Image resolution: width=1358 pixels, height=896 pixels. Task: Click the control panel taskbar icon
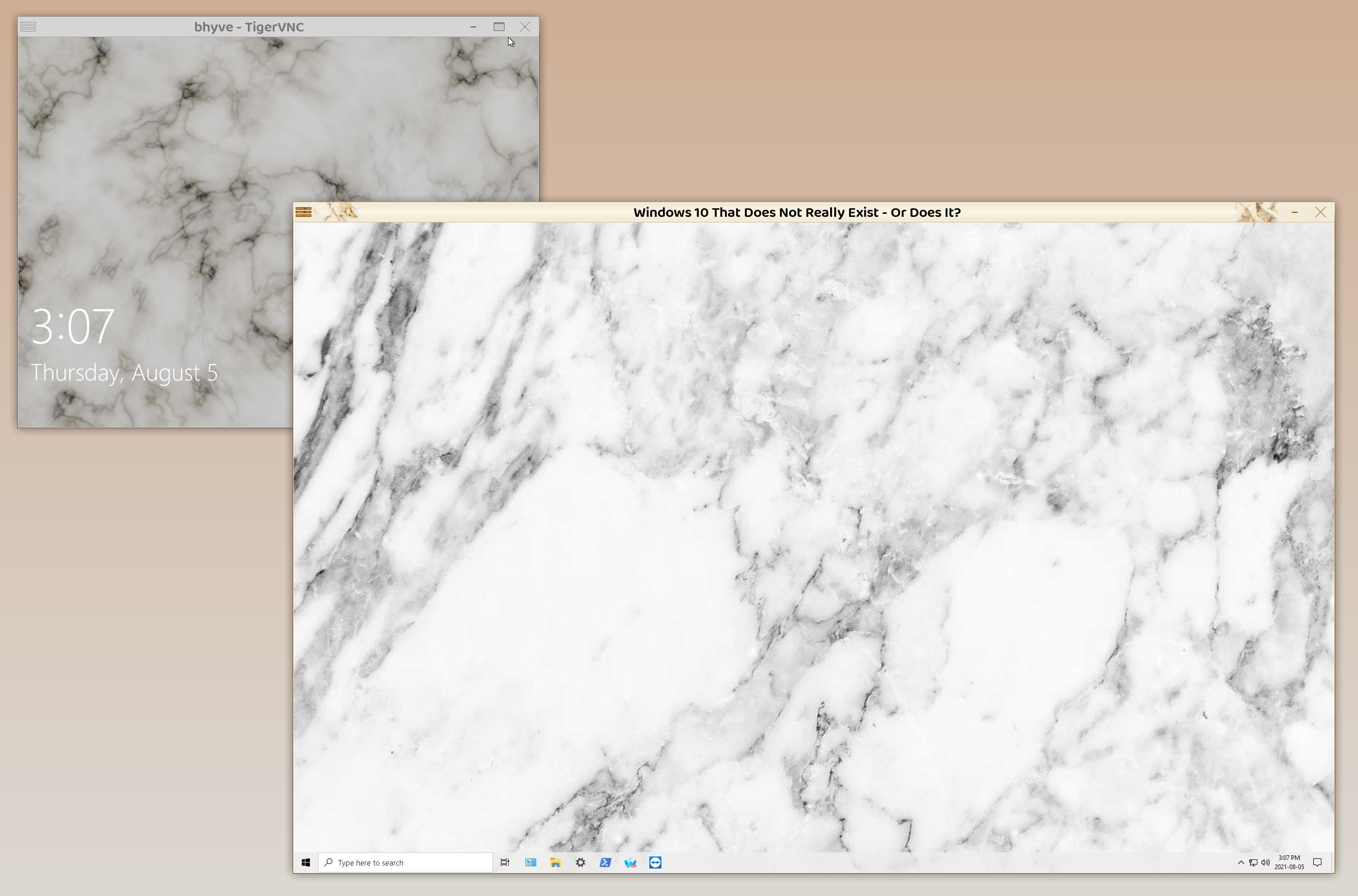[x=530, y=862]
